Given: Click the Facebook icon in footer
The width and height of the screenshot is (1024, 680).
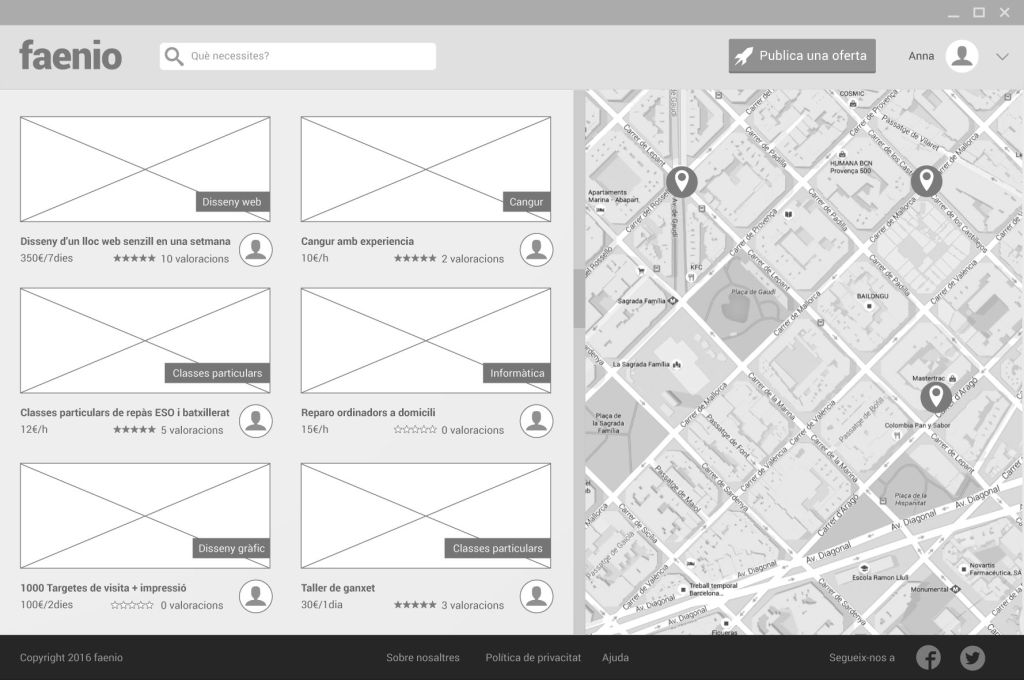Looking at the screenshot, I should 928,657.
